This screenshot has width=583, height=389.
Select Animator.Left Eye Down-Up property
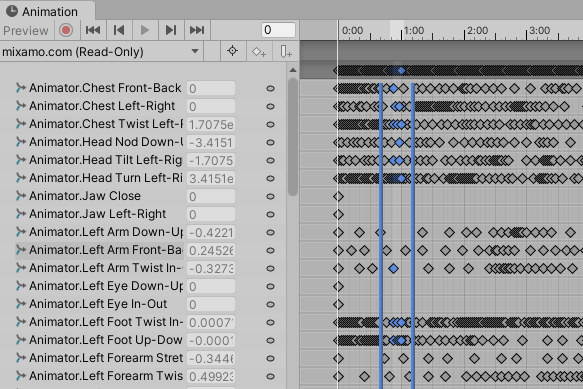tap(106, 286)
